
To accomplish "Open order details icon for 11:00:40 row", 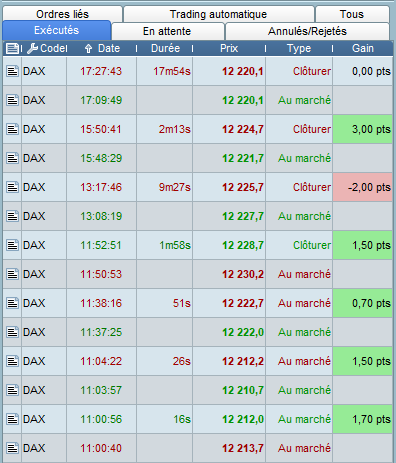I will (12, 448).
